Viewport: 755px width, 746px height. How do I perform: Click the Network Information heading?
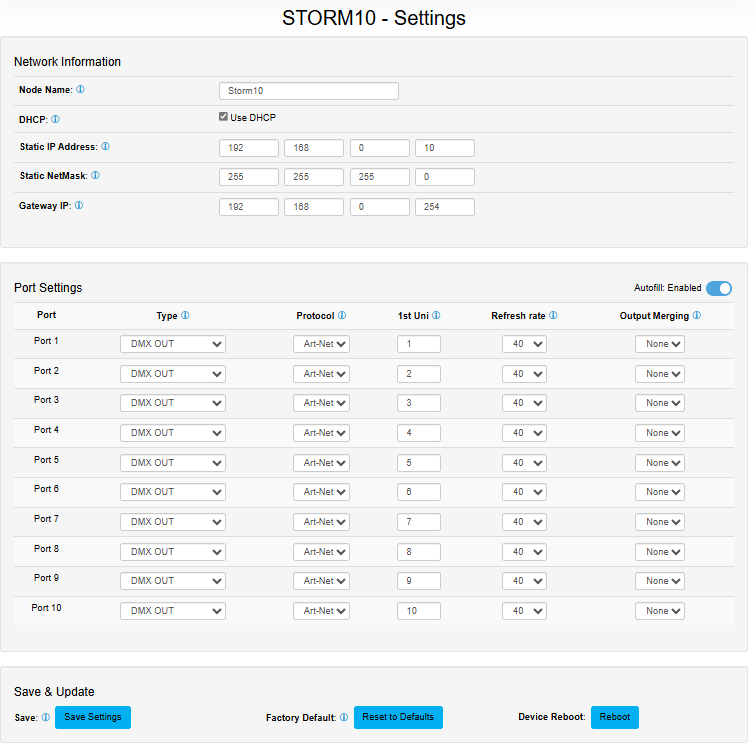pos(67,62)
